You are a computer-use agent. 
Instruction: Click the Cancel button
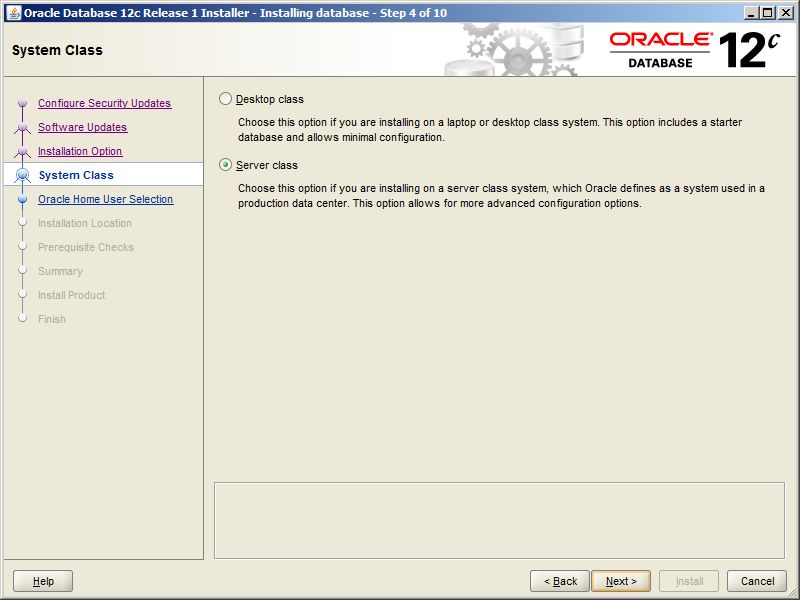pyautogui.click(x=757, y=581)
